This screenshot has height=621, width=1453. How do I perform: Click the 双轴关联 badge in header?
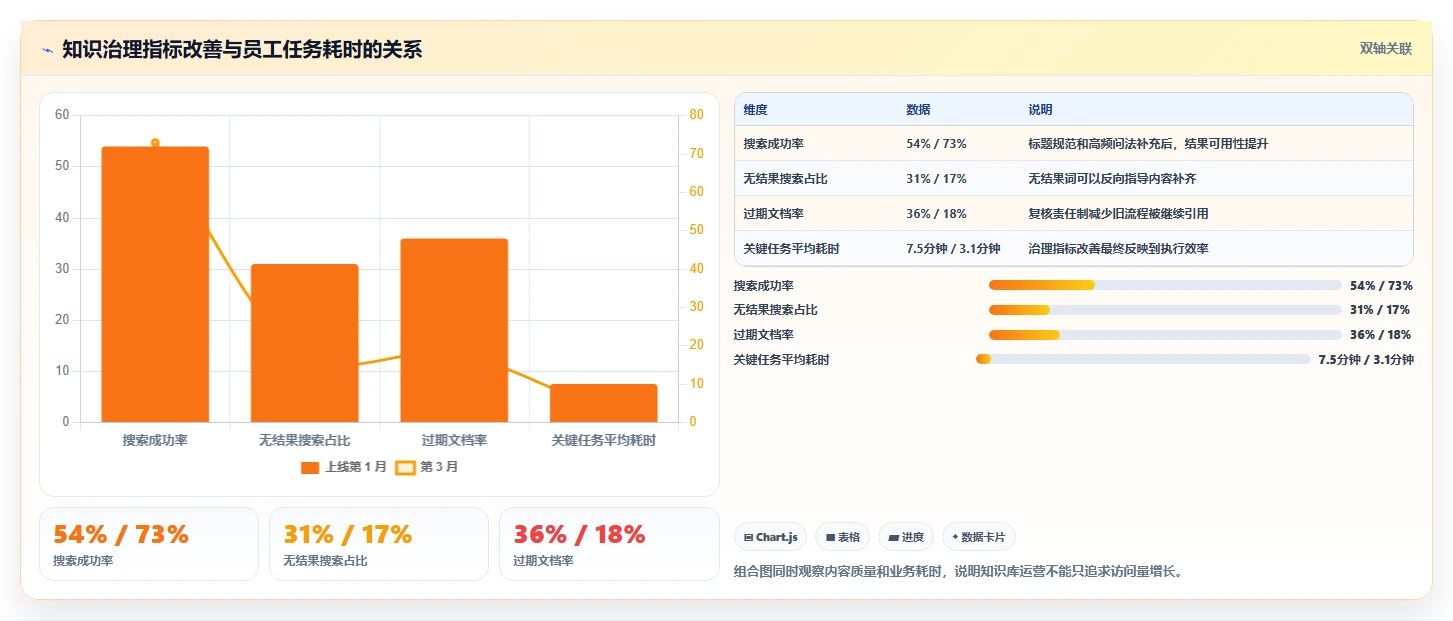click(x=1385, y=49)
